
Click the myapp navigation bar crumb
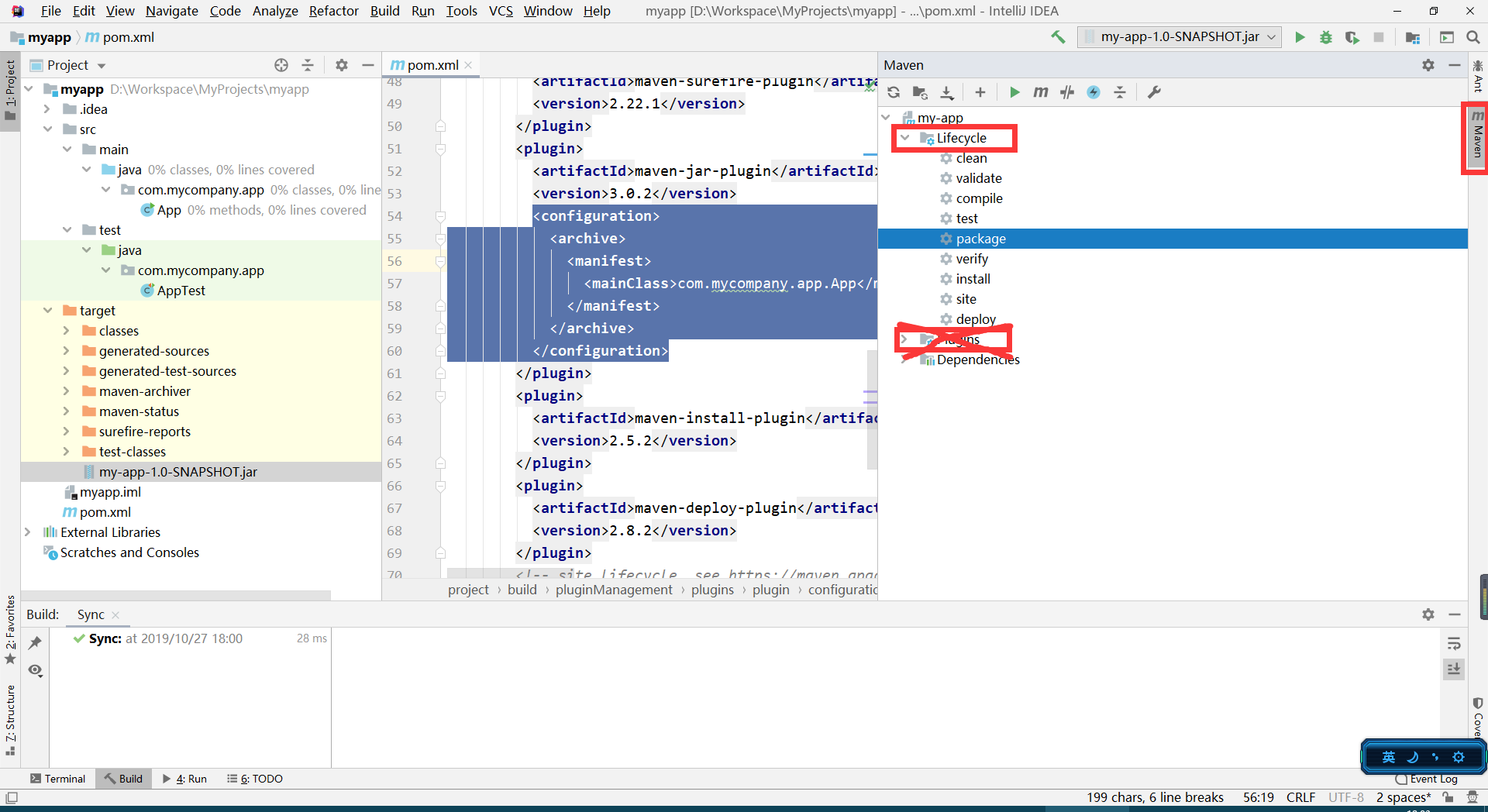41,37
